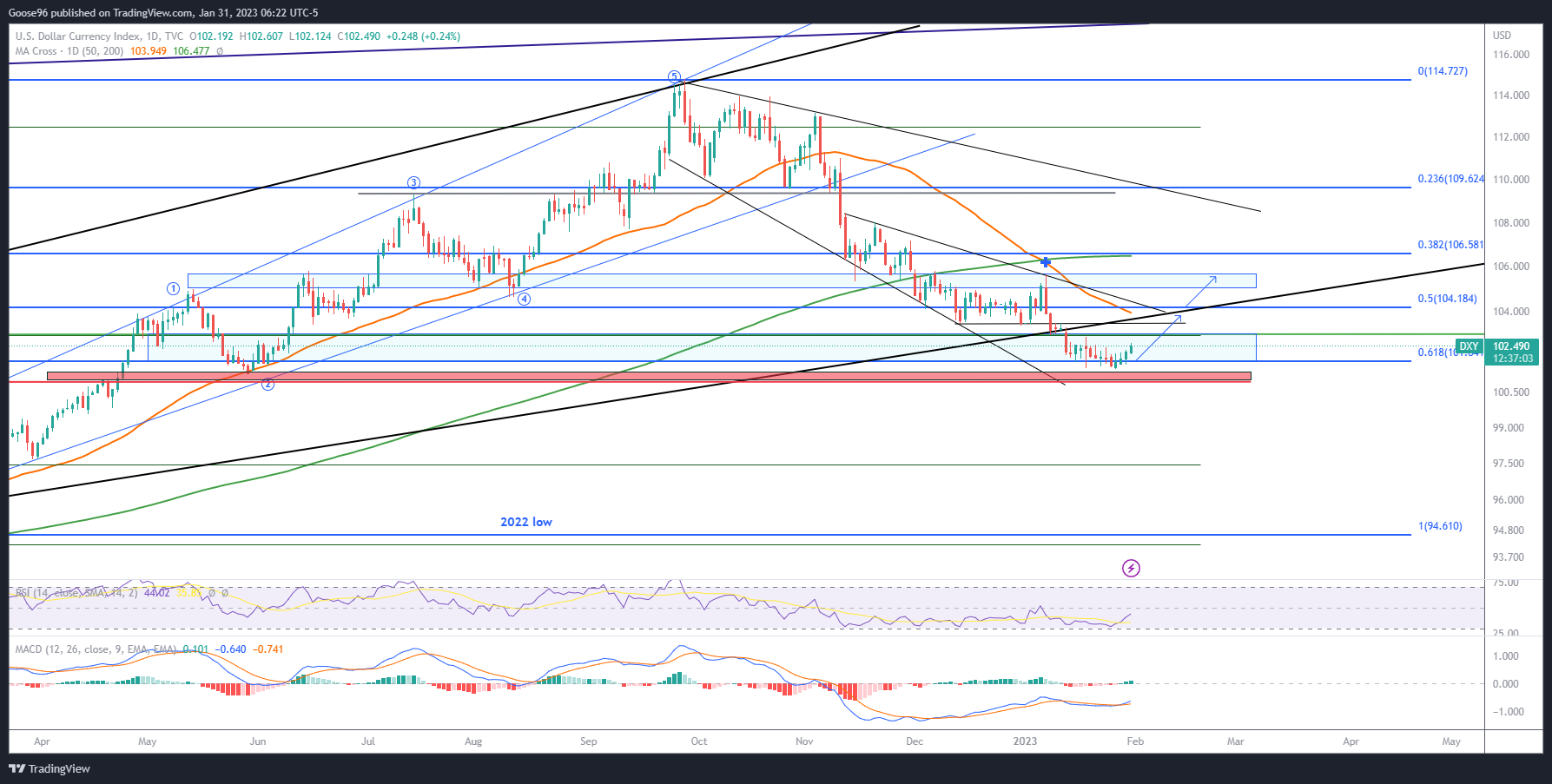Click the Oct label on the time axis
The image size is (1552, 784).
click(x=699, y=741)
